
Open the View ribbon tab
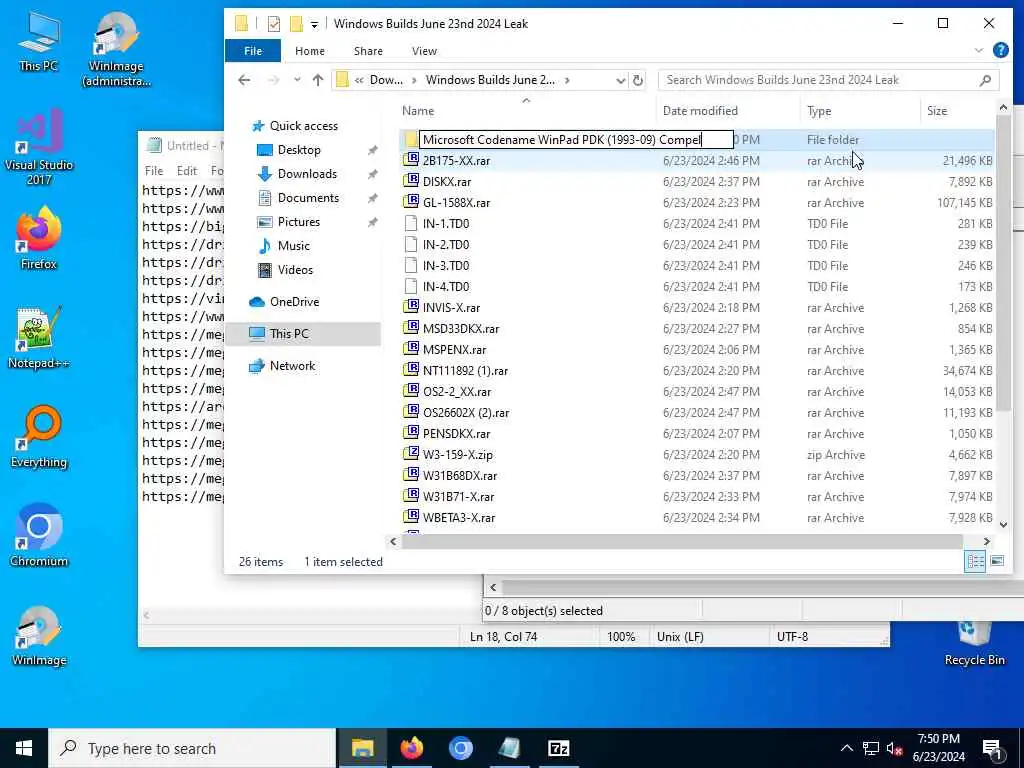[424, 51]
